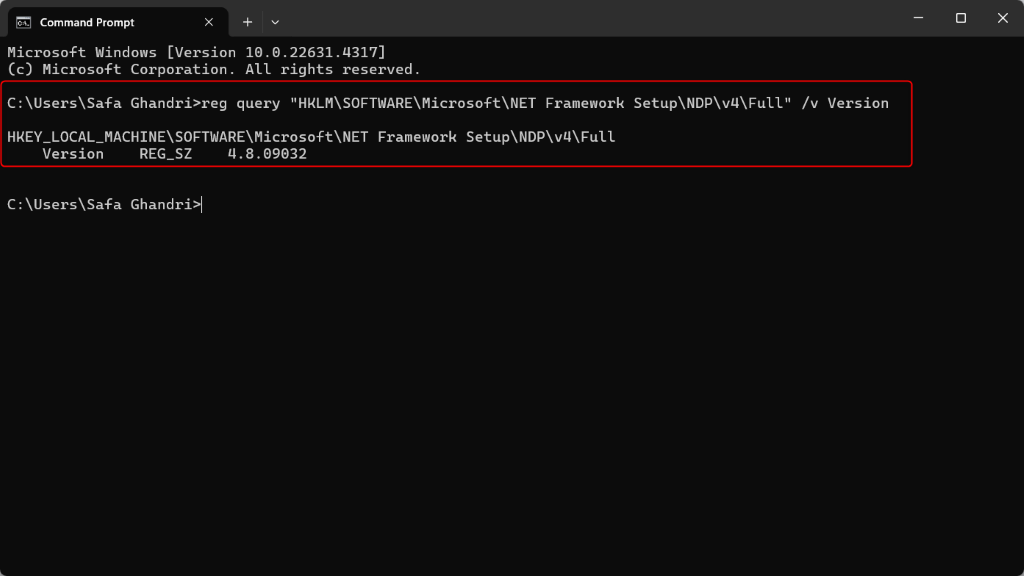Click the Command Prompt terminal icon in tab
The image size is (1024, 576).
[24, 22]
